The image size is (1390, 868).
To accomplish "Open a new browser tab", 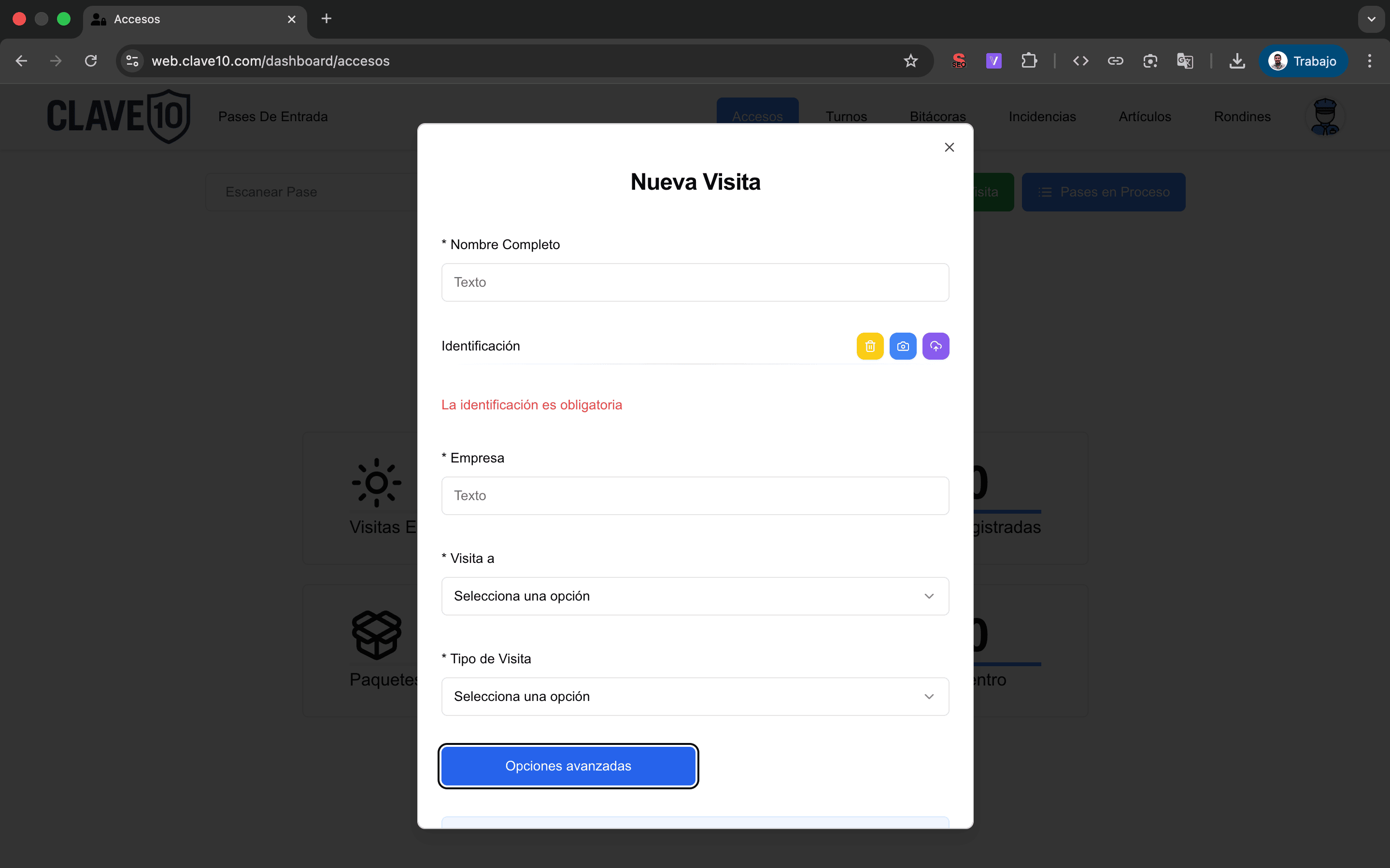I will (x=326, y=19).
